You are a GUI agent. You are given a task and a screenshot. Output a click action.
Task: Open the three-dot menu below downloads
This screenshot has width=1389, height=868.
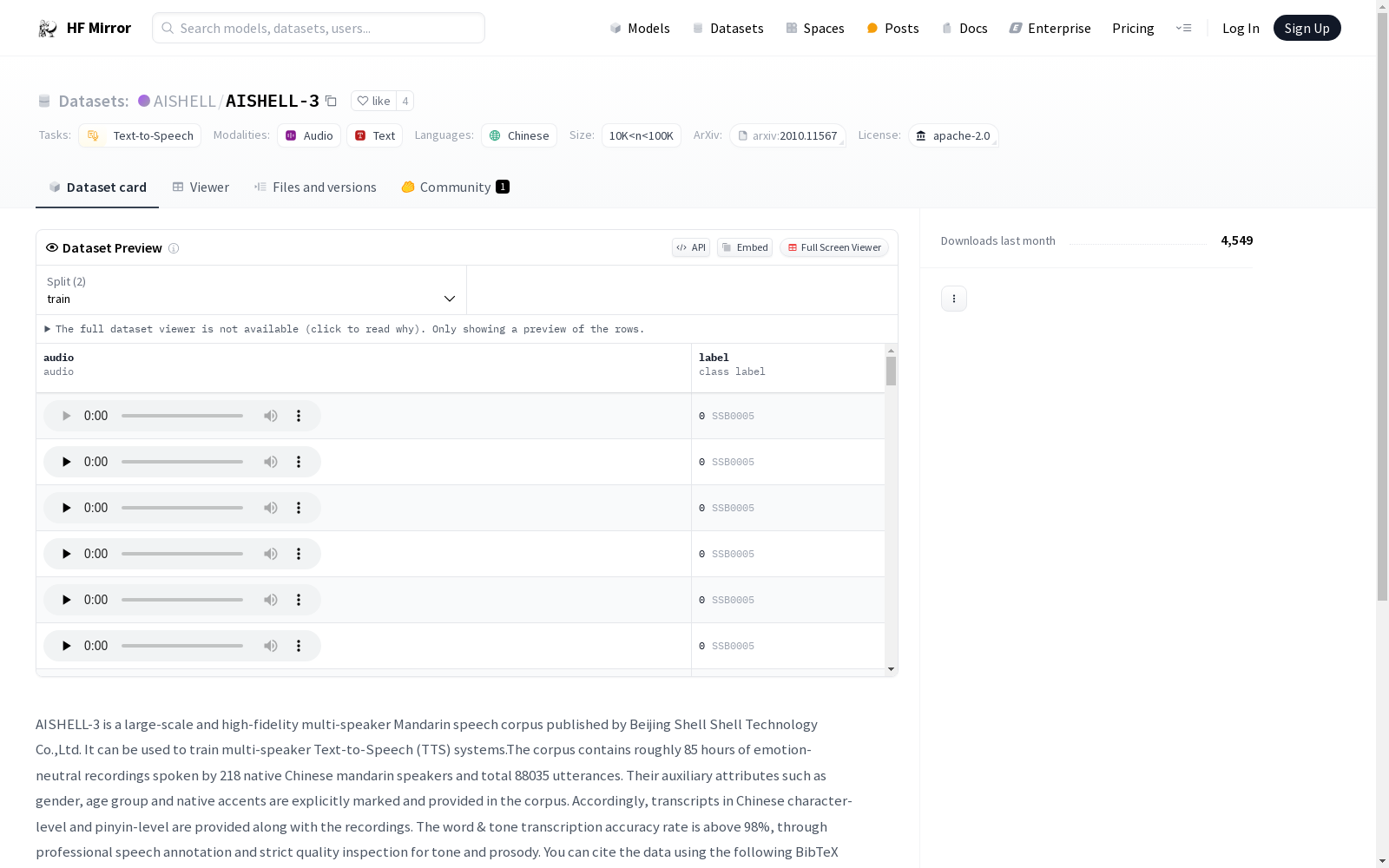click(x=954, y=299)
